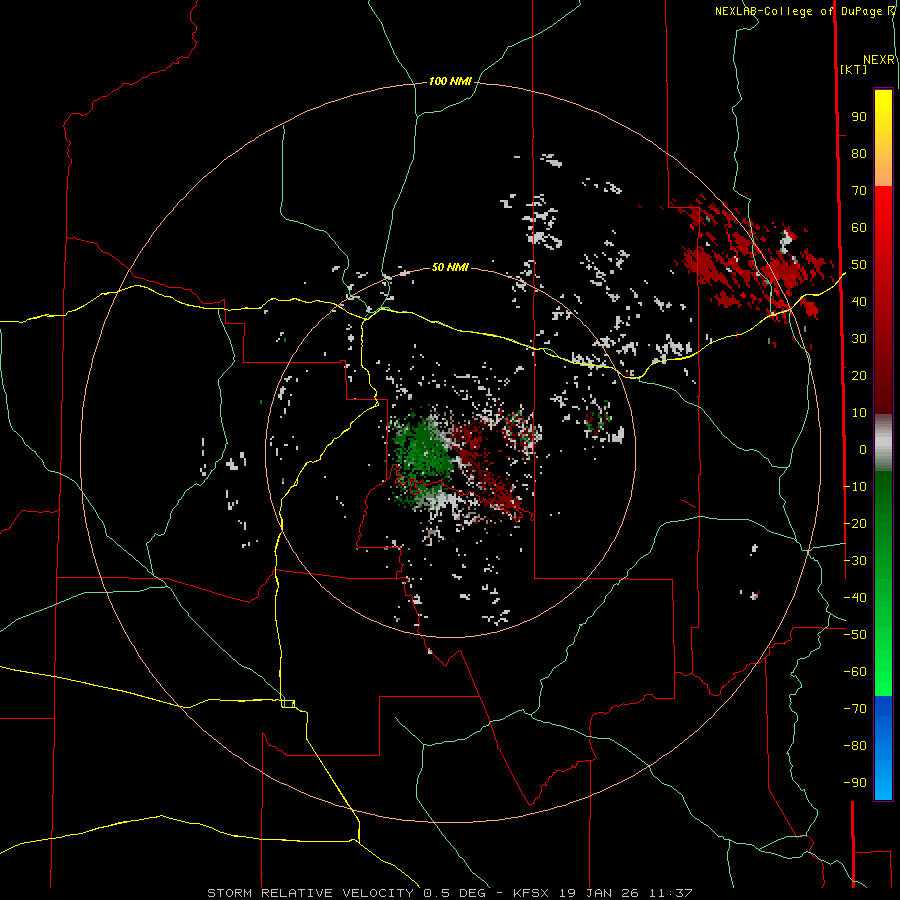Click the 0 value on velocity scale

click(863, 449)
